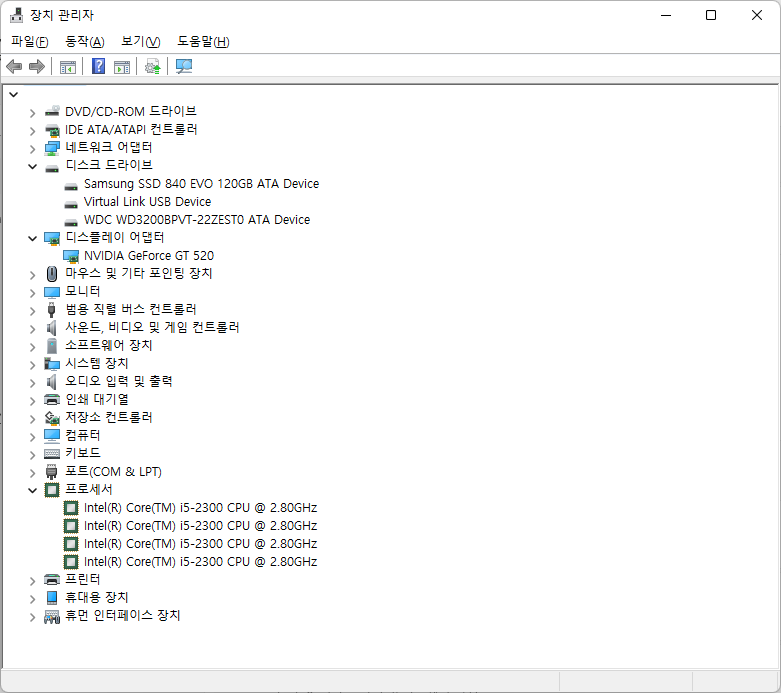Click the mouse icon for 마우스 및 기타 포인팅 장치
781x693 pixels.
click(x=52, y=274)
